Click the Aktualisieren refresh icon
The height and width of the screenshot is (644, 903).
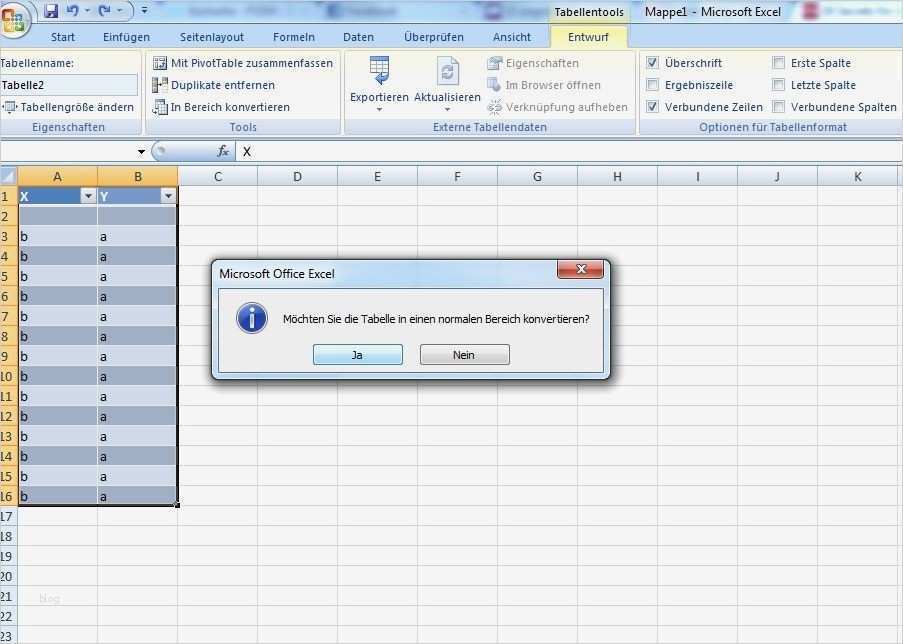(447, 72)
